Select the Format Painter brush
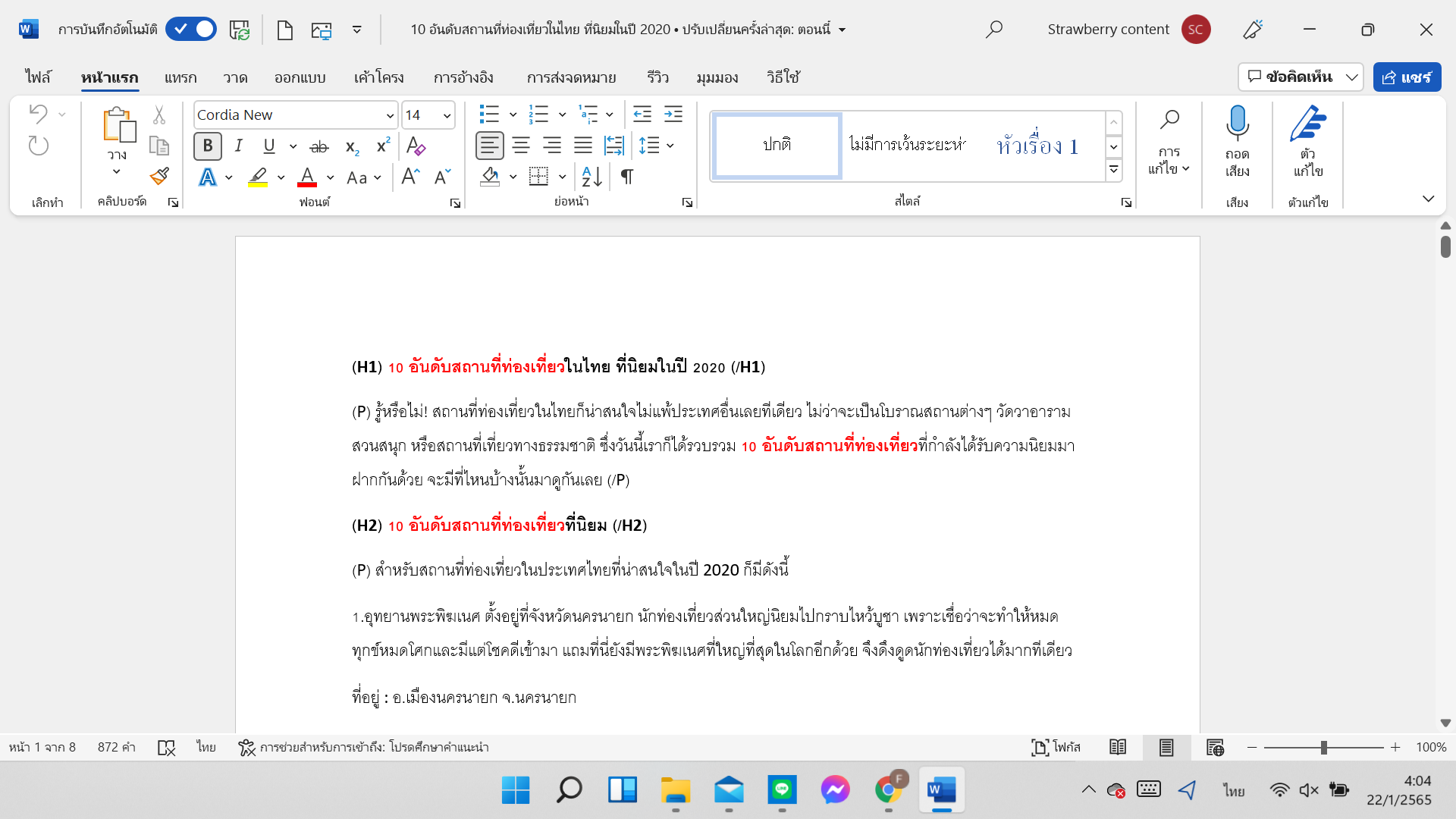Image resolution: width=1456 pixels, height=819 pixels. click(x=159, y=177)
